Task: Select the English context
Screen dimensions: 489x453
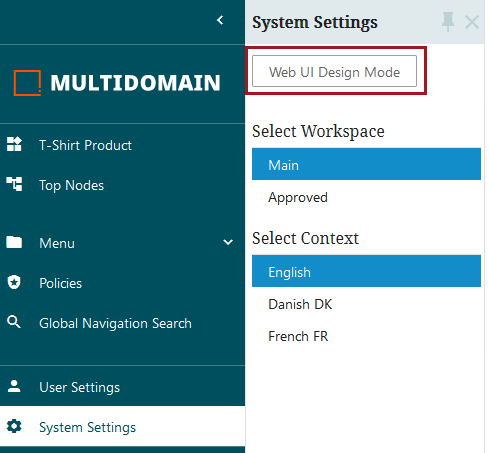Action: click(x=366, y=271)
